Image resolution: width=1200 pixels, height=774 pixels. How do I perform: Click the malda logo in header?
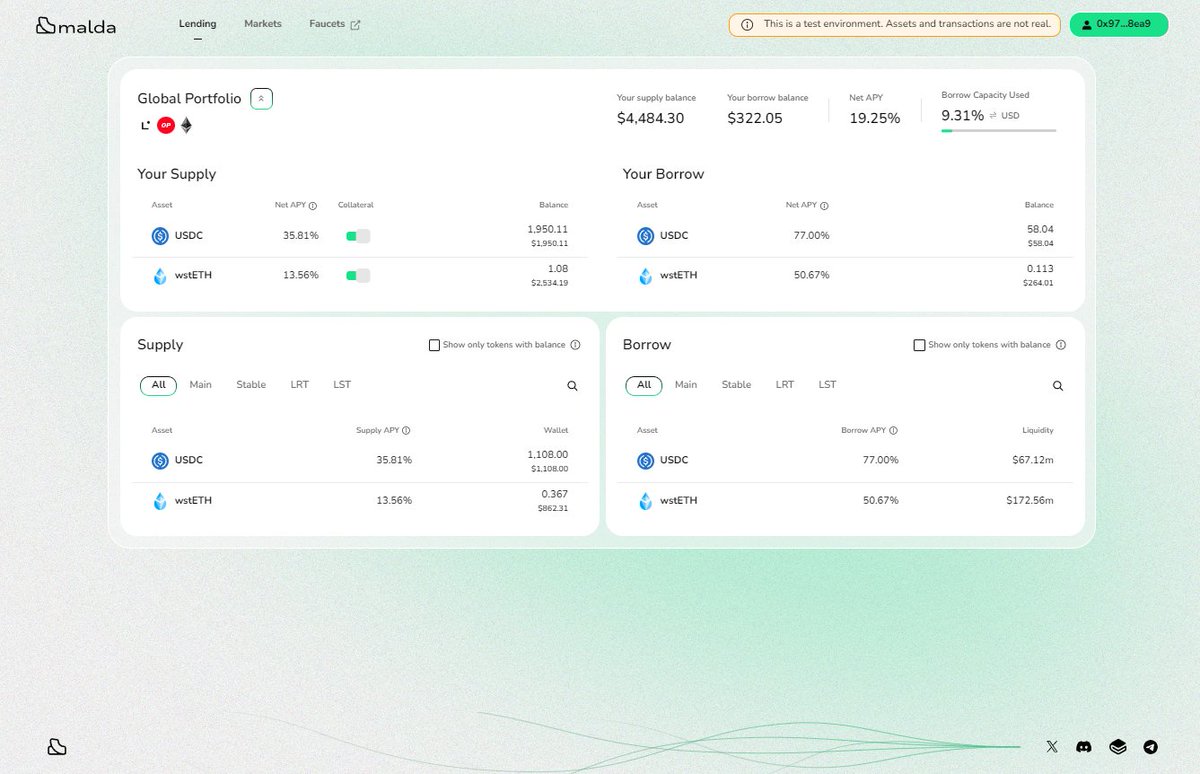pyautogui.click(x=76, y=26)
